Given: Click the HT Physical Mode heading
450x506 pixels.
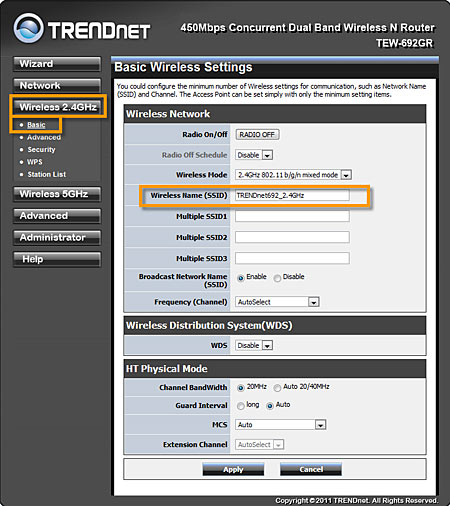Looking at the screenshot, I should coord(167,369).
